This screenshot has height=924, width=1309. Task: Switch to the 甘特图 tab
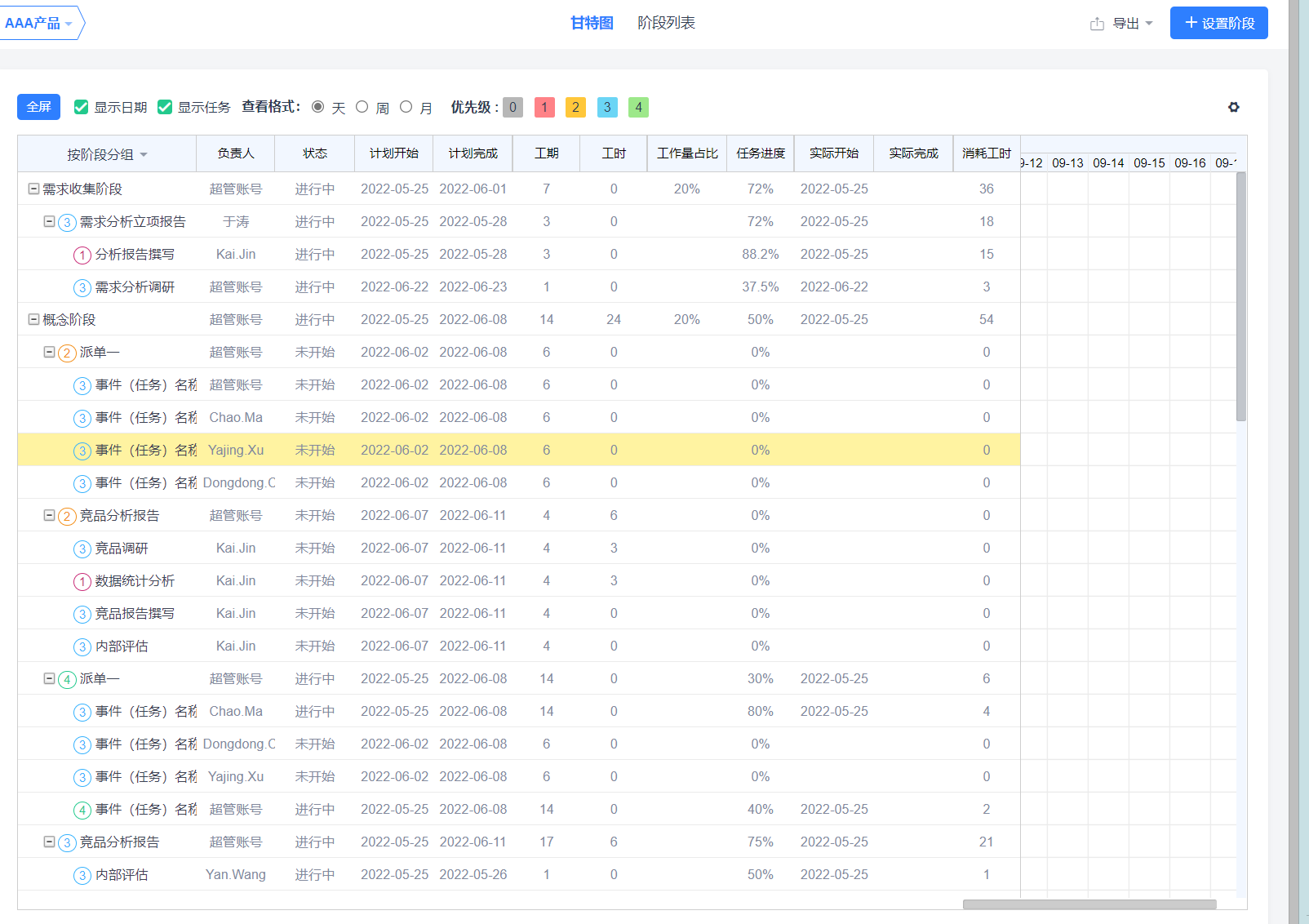pyautogui.click(x=592, y=23)
